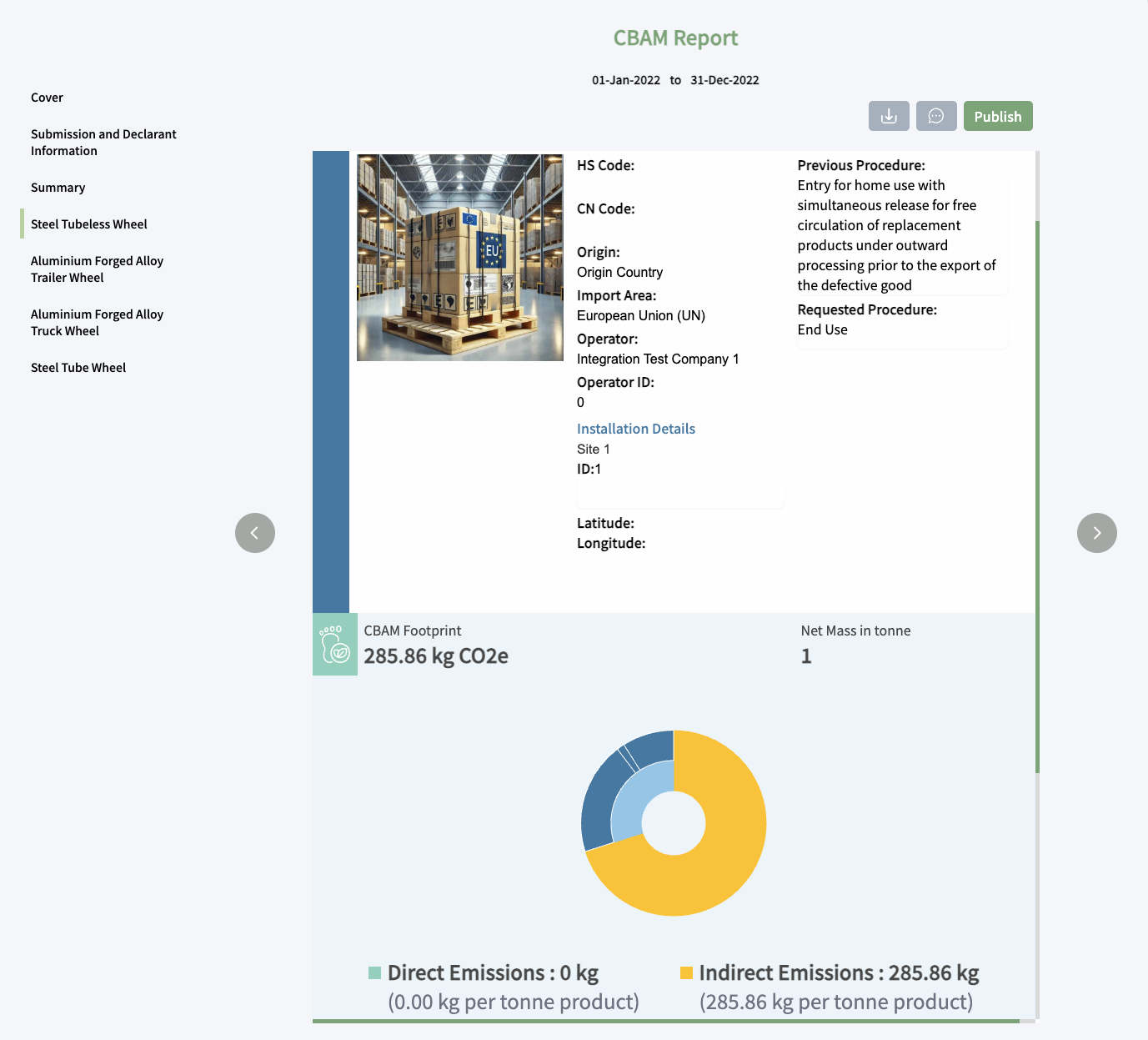Publish the CBAM report

[x=998, y=116]
